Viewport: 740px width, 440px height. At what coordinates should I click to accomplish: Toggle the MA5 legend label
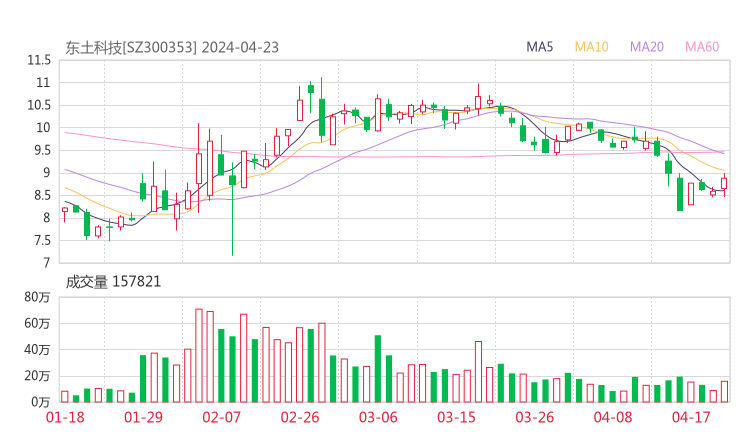(x=540, y=47)
